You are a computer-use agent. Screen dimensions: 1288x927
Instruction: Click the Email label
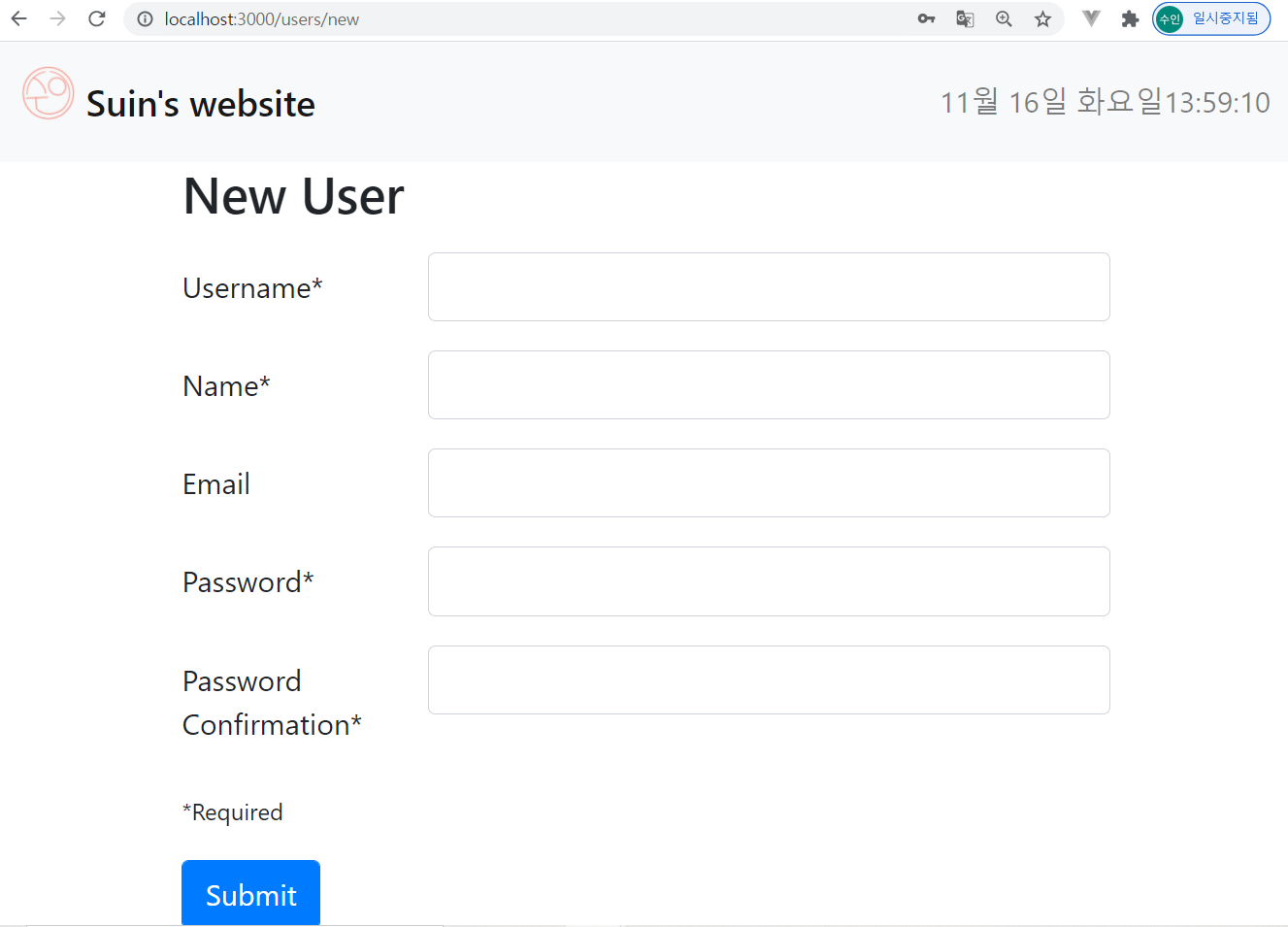click(x=216, y=484)
